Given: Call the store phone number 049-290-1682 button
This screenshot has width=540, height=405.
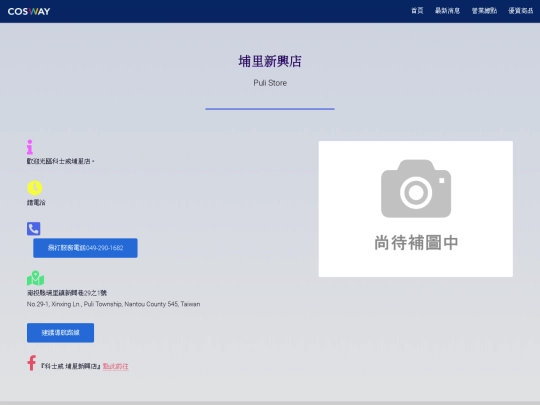Looking at the screenshot, I should coord(85,248).
